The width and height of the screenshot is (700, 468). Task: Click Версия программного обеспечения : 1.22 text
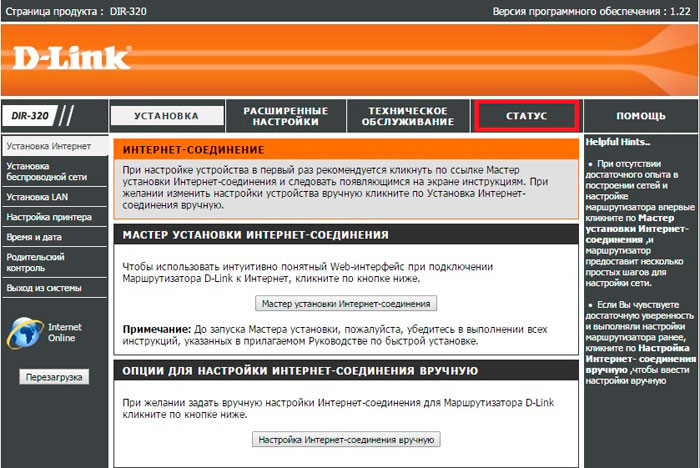click(592, 11)
